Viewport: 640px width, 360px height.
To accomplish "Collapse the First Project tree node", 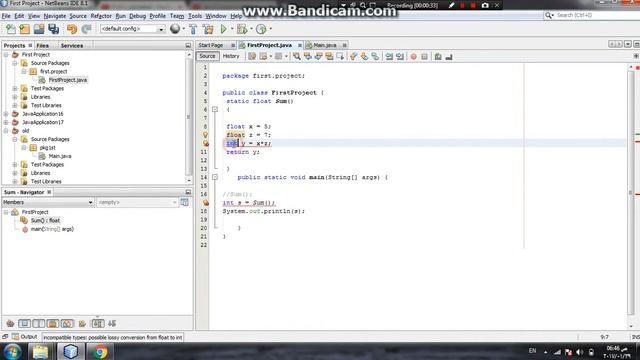I will [6, 55].
